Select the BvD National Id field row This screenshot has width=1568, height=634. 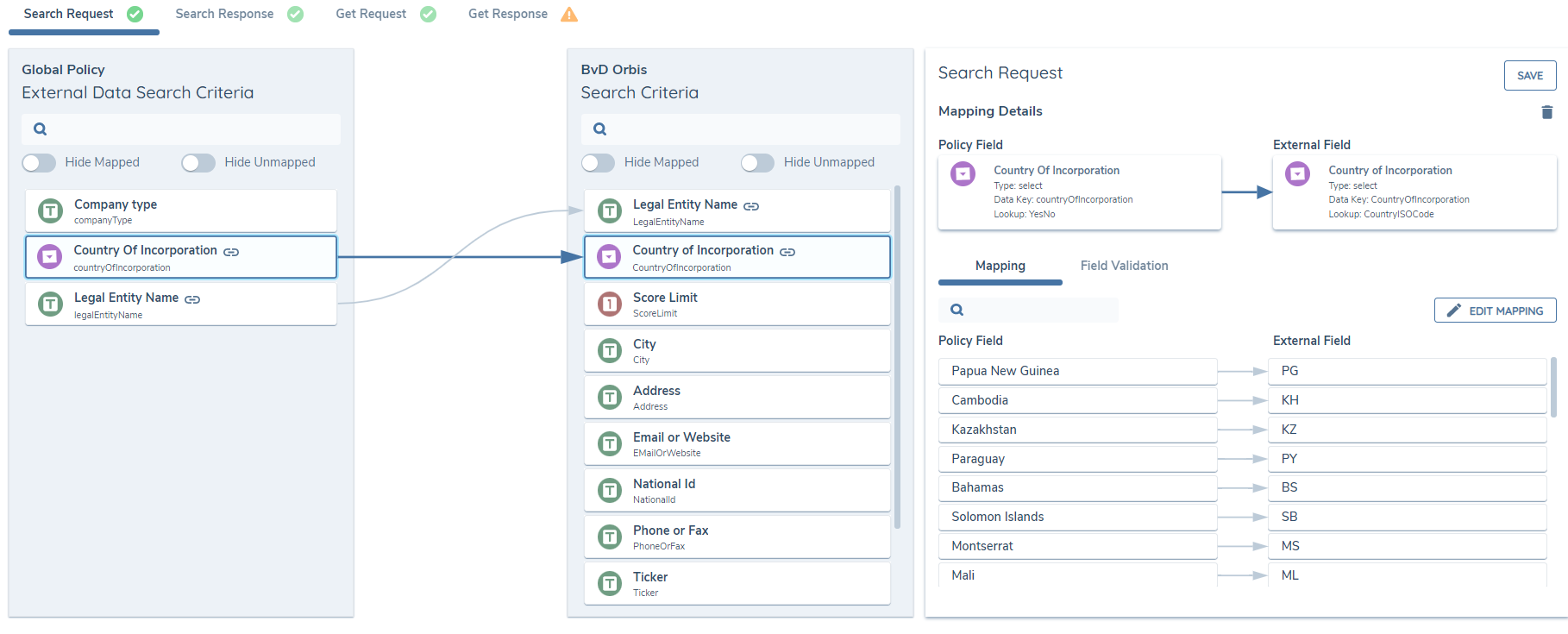(x=737, y=490)
